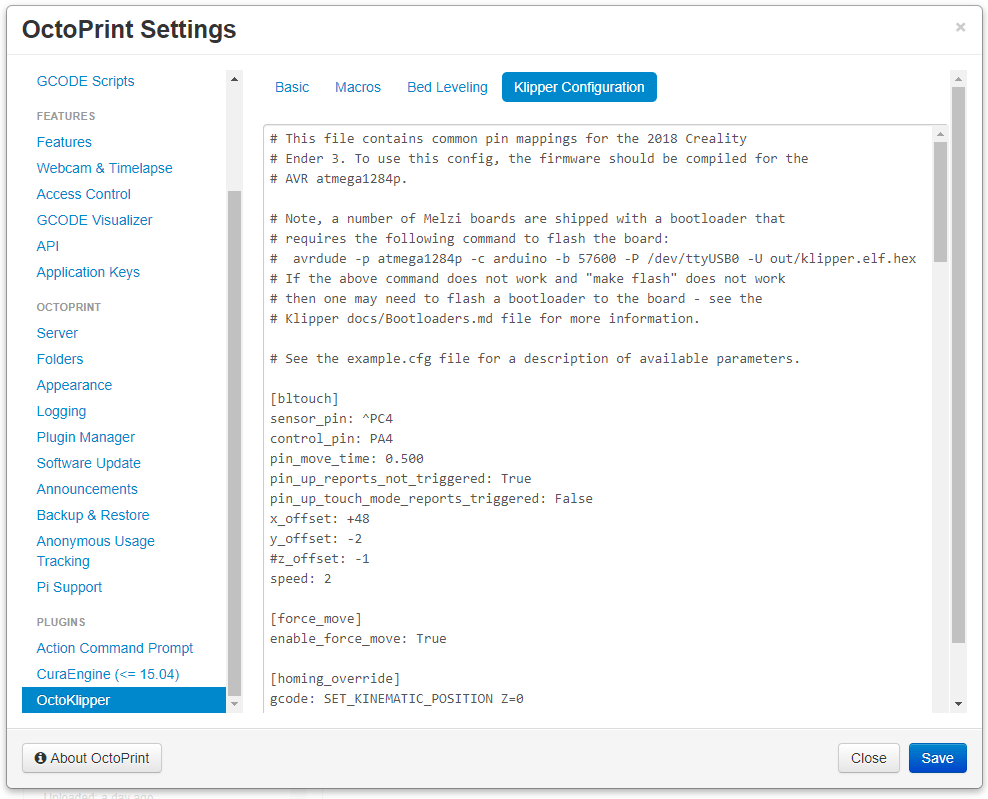The height and width of the screenshot is (799, 988).
Task: Click the y_offset: -2 line
Action: [x=316, y=539]
